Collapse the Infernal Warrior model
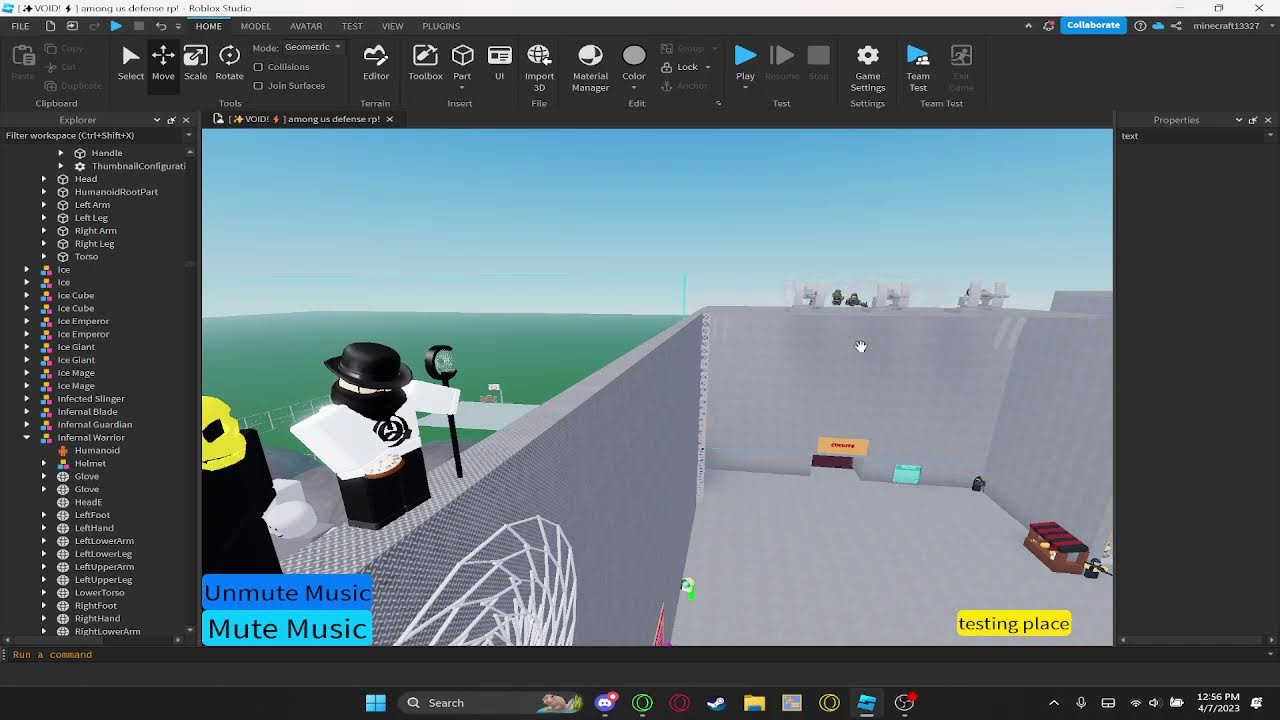1280x720 pixels. [x=27, y=437]
